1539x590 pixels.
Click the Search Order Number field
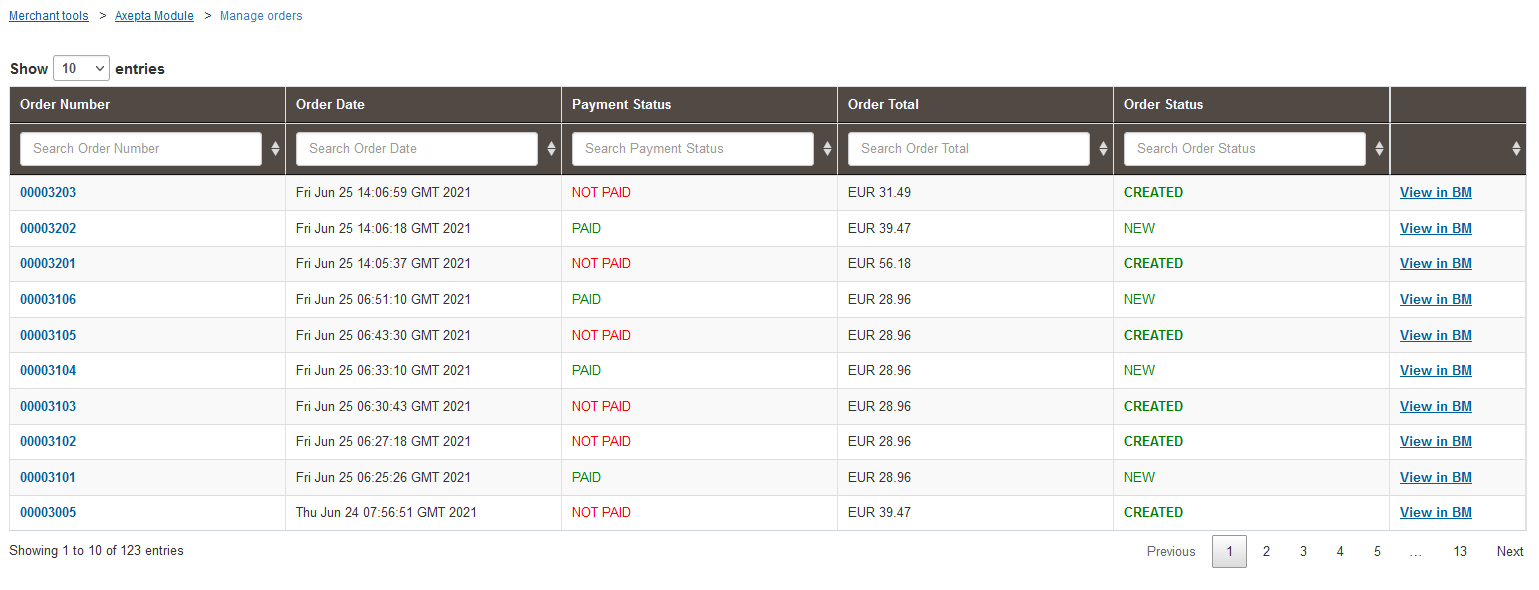tap(141, 149)
